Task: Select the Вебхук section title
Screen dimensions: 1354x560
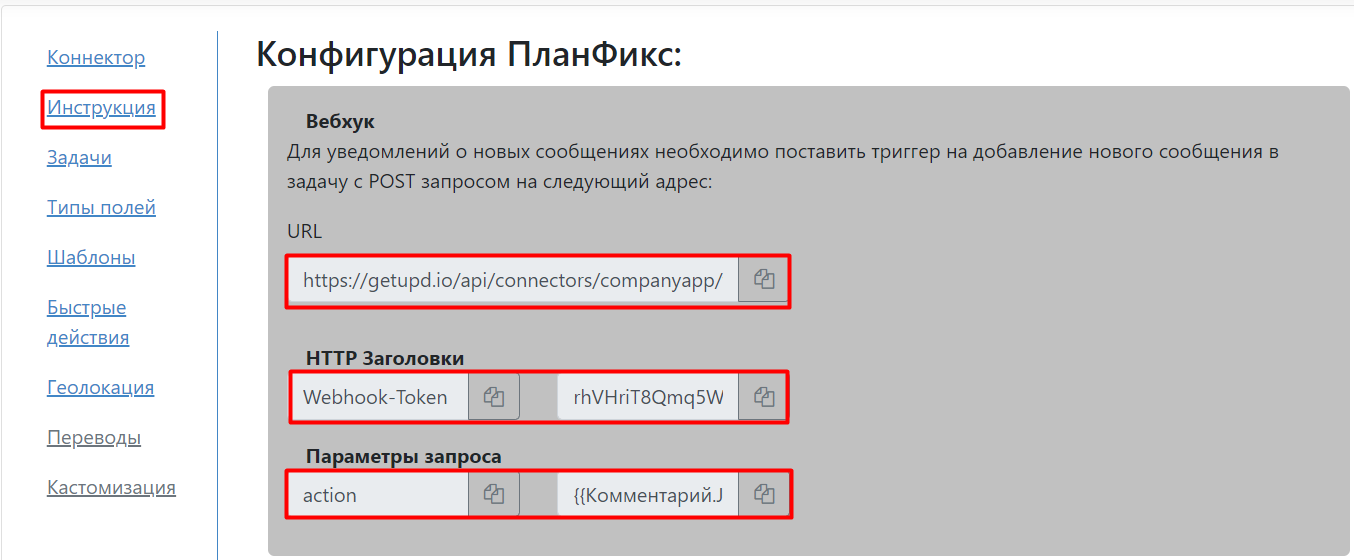Action: pos(340,121)
